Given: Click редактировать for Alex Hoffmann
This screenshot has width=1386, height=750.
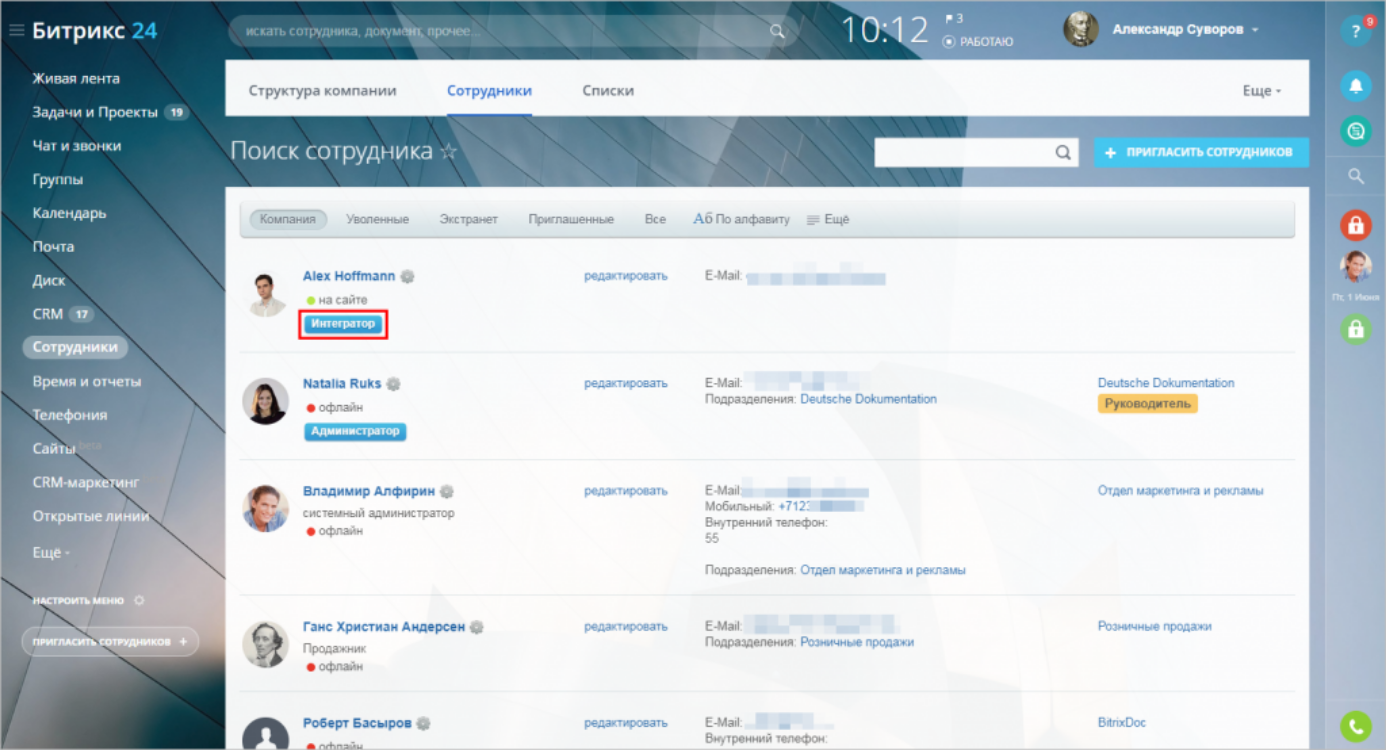Looking at the screenshot, I should click(x=625, y=276).
